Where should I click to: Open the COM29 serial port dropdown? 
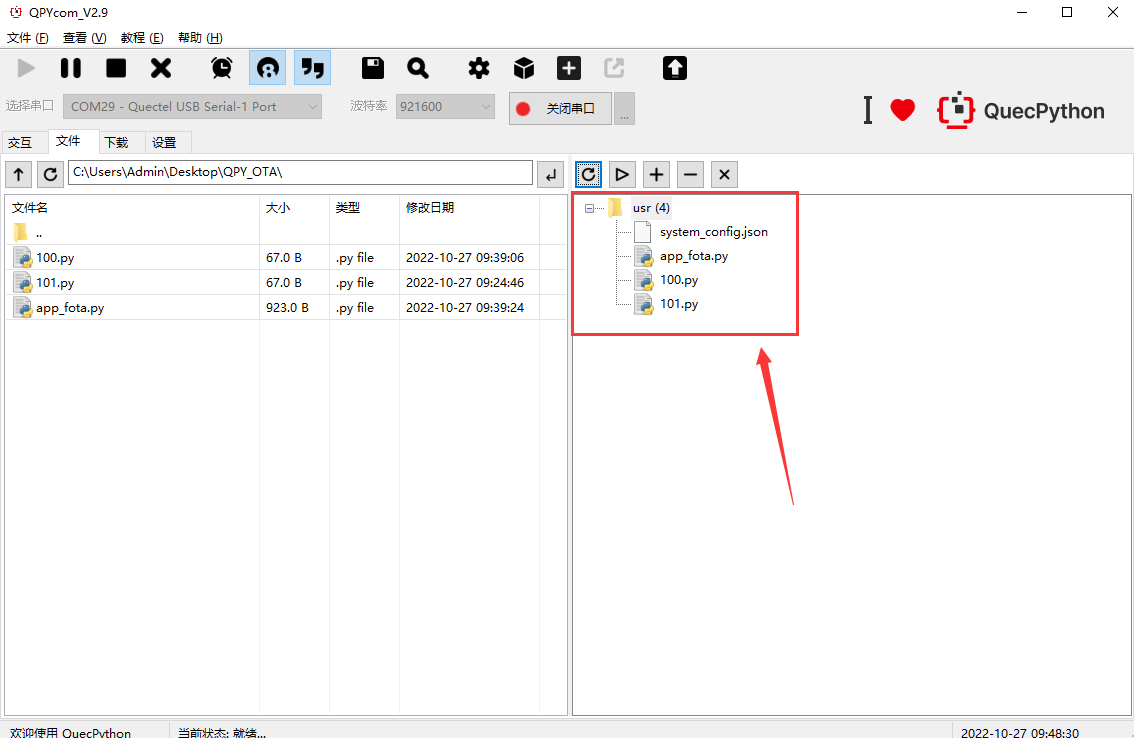click(x=190, y=106)
